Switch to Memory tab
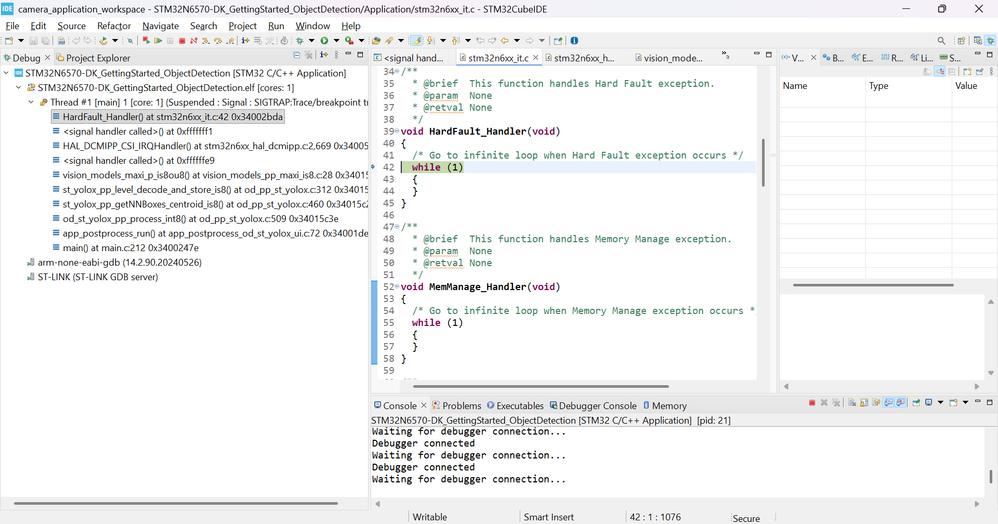 664,406
